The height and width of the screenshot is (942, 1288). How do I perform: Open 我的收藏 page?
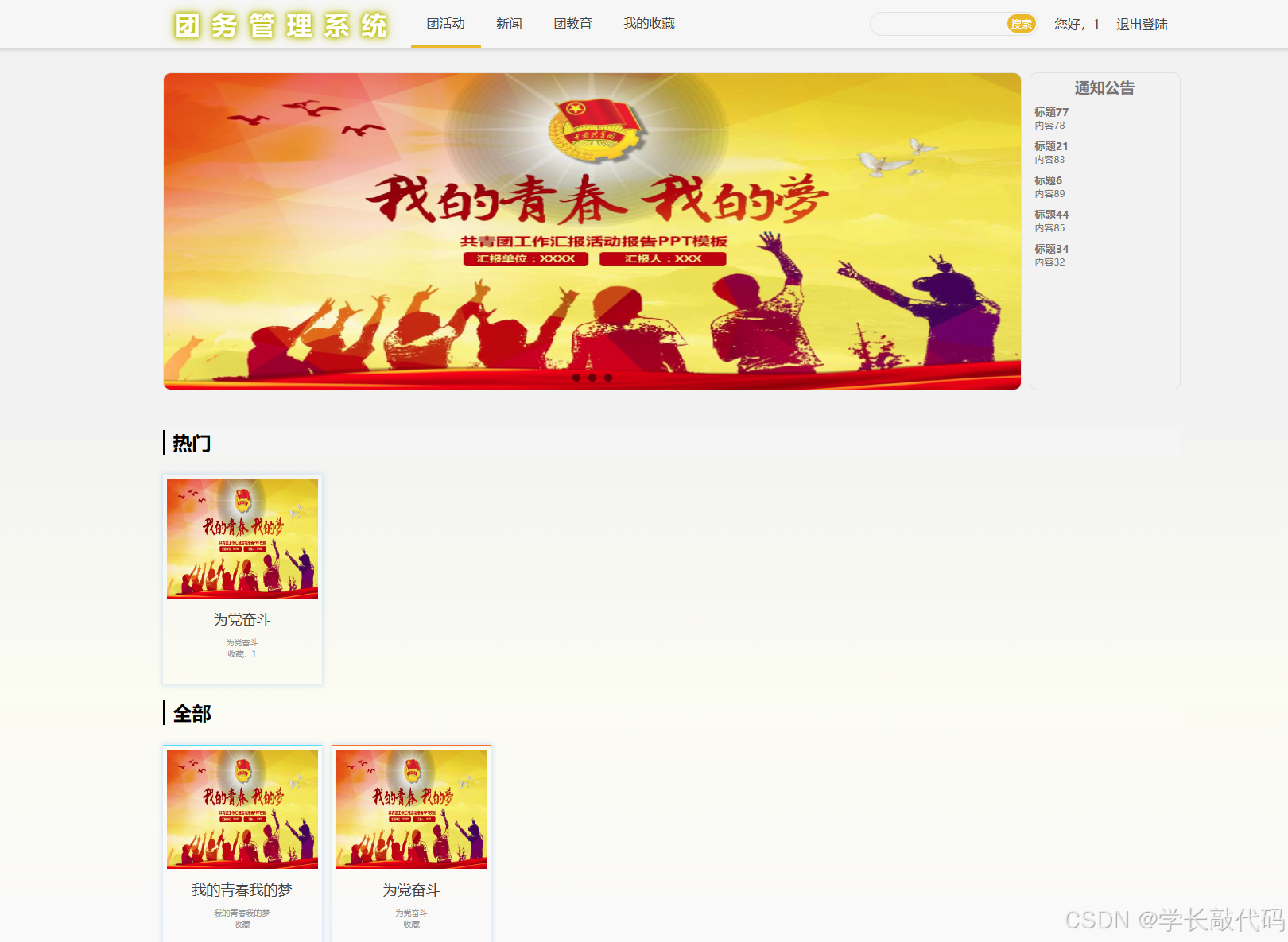point(649,24)
